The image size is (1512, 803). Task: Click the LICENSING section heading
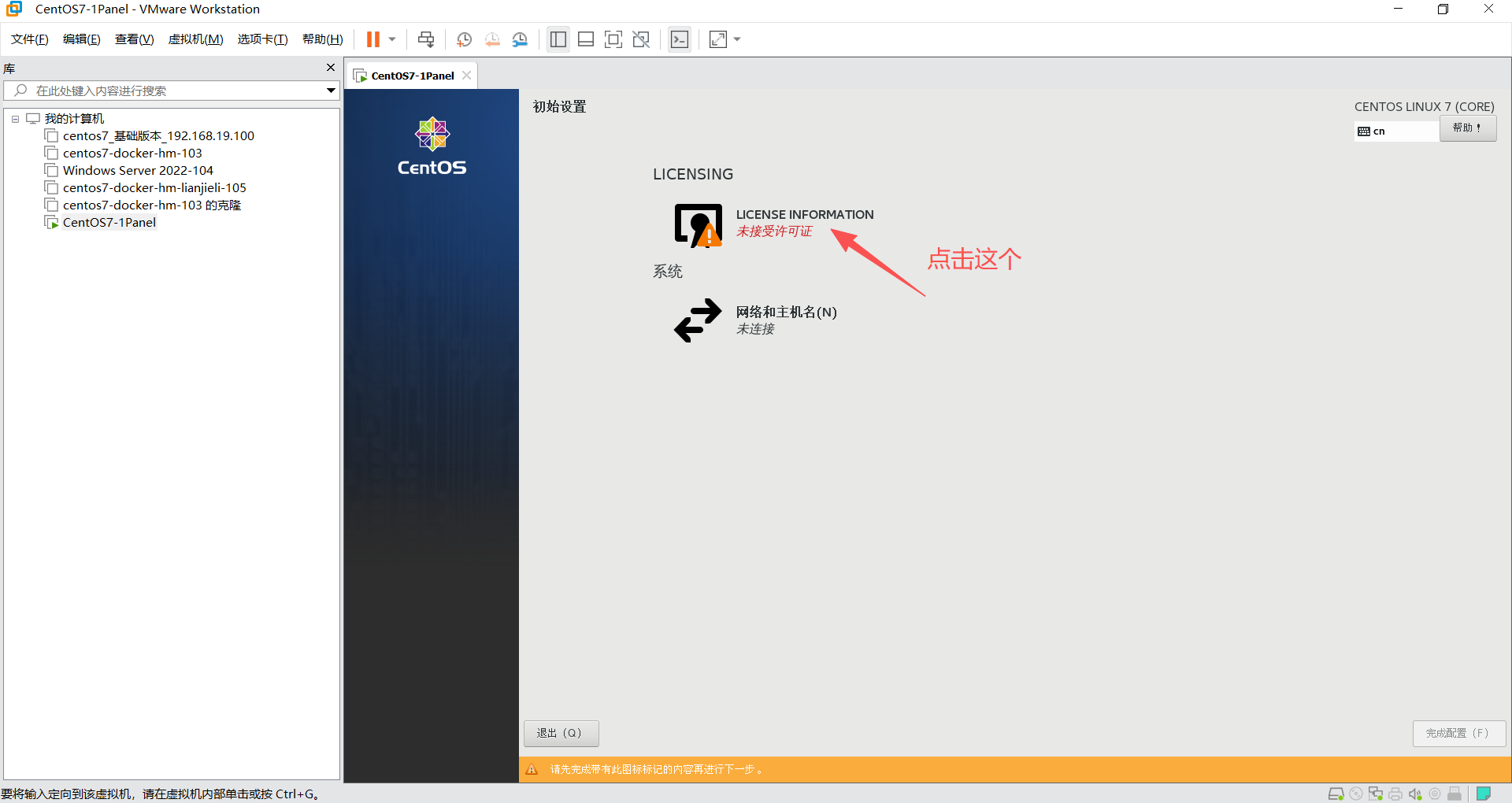pyautogui.click(x=693, y=174)
